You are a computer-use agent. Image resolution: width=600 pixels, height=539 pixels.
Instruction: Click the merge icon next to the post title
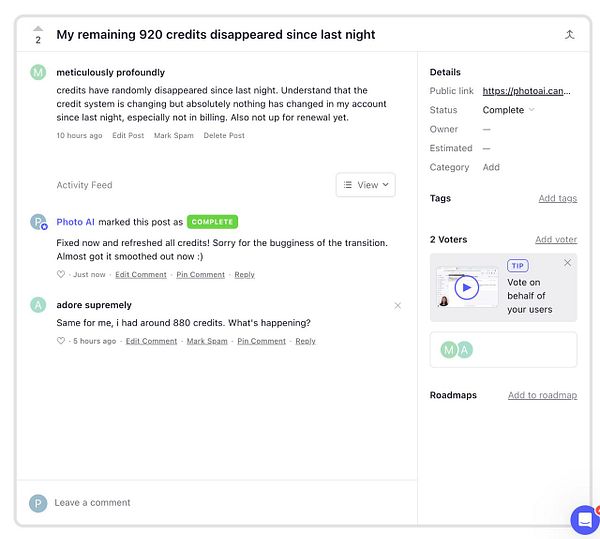click(x=569, y=34)
